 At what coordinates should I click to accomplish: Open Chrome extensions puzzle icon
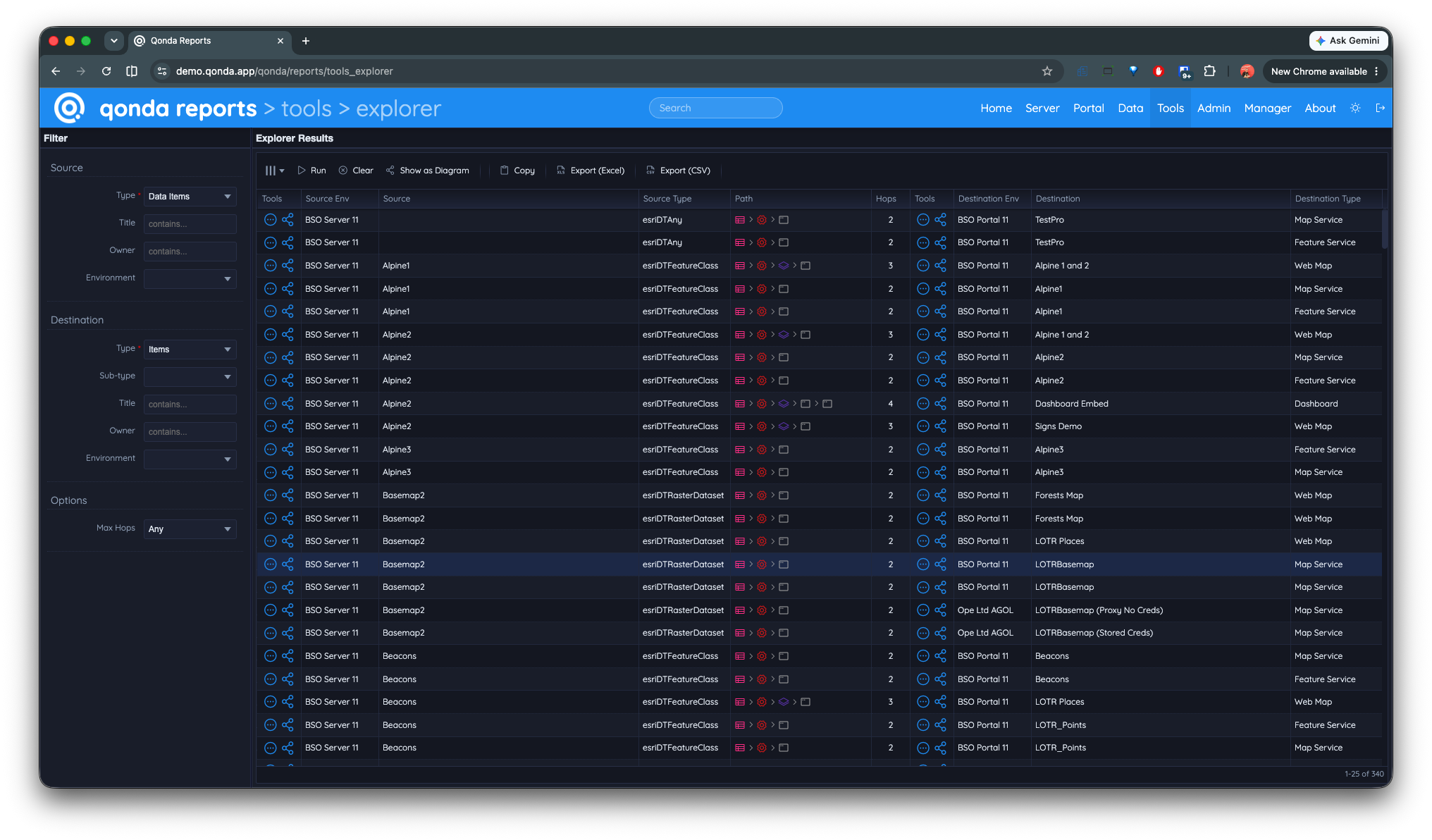point(1209,71)
